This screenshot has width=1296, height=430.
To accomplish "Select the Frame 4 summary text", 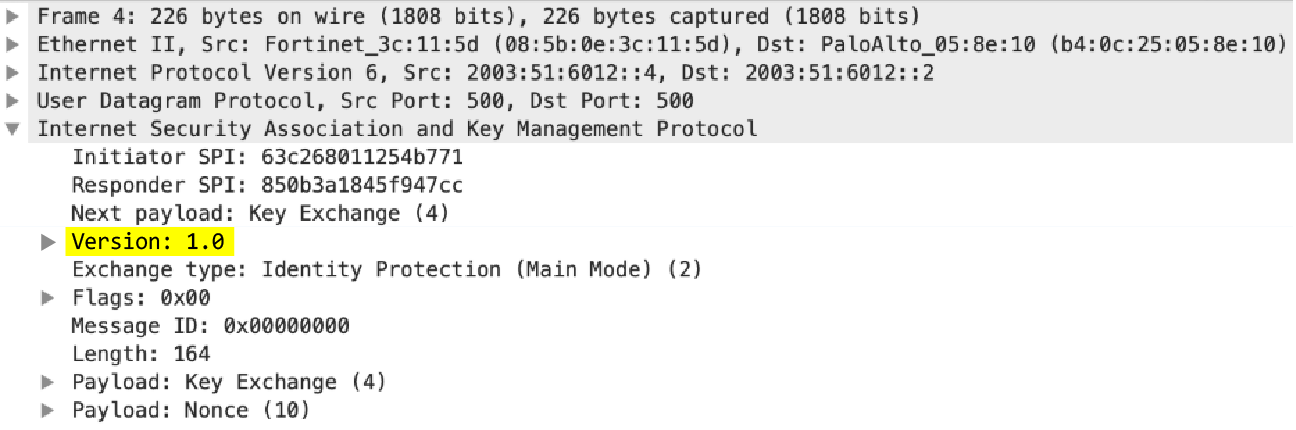I will [478, 17].
